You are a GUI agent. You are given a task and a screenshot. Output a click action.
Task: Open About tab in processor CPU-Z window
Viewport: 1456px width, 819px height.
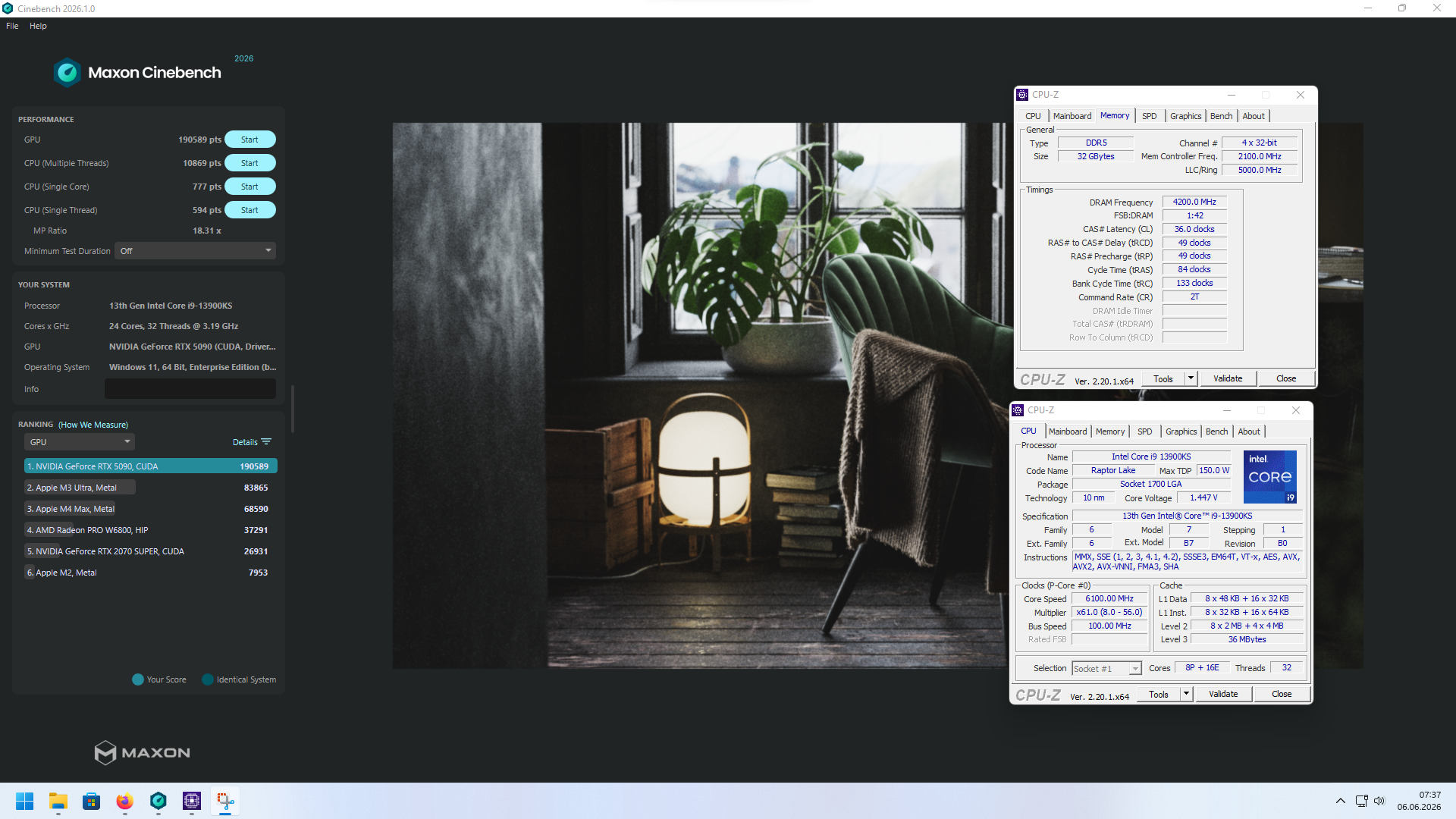(x=1249, y=431)
